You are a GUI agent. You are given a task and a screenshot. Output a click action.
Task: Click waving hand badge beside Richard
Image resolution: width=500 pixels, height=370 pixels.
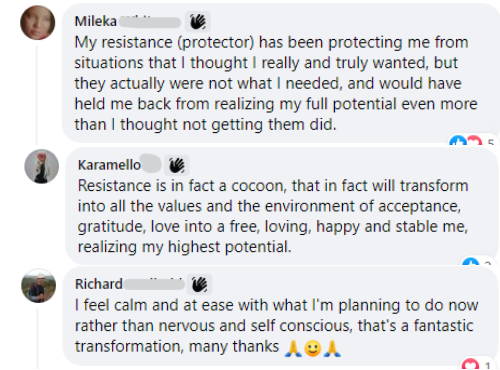click(200, 285)
